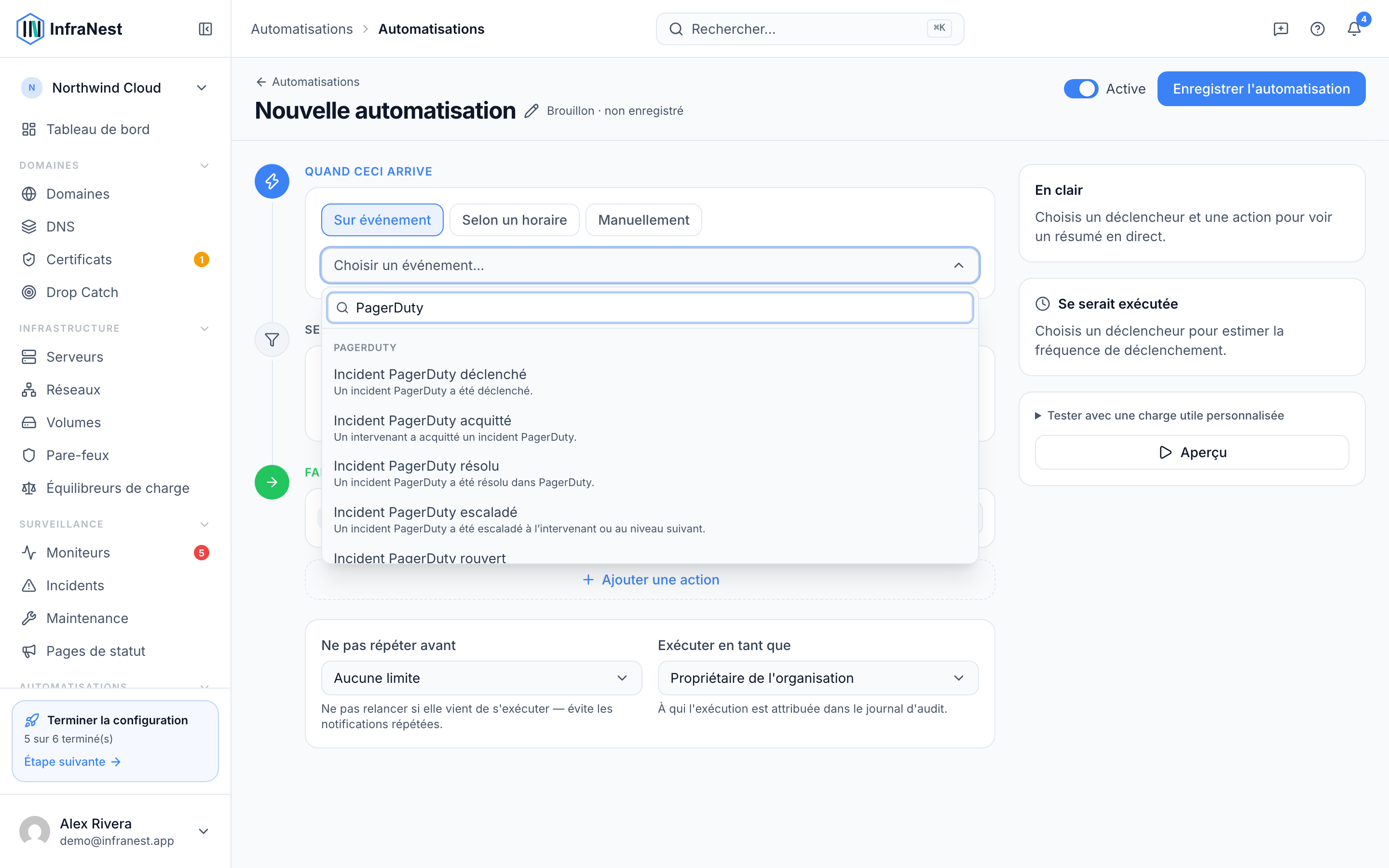Screen dimensions: 1389x868
Task: Open Certificats in sidebar
Action: pos(115,259)
